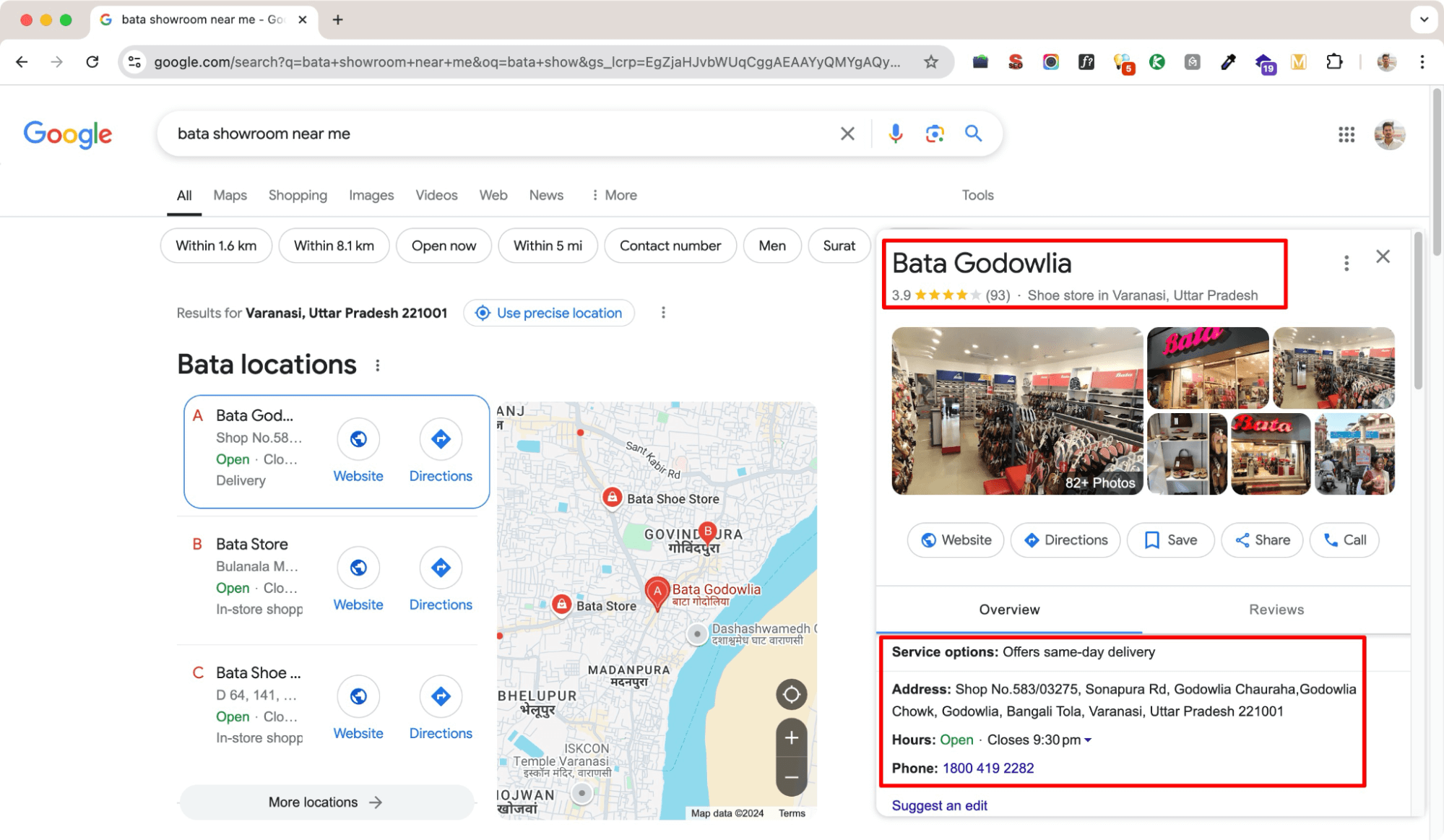
Task: Activate voice search with the microphone icon
Action: click(x=895, y=134)
